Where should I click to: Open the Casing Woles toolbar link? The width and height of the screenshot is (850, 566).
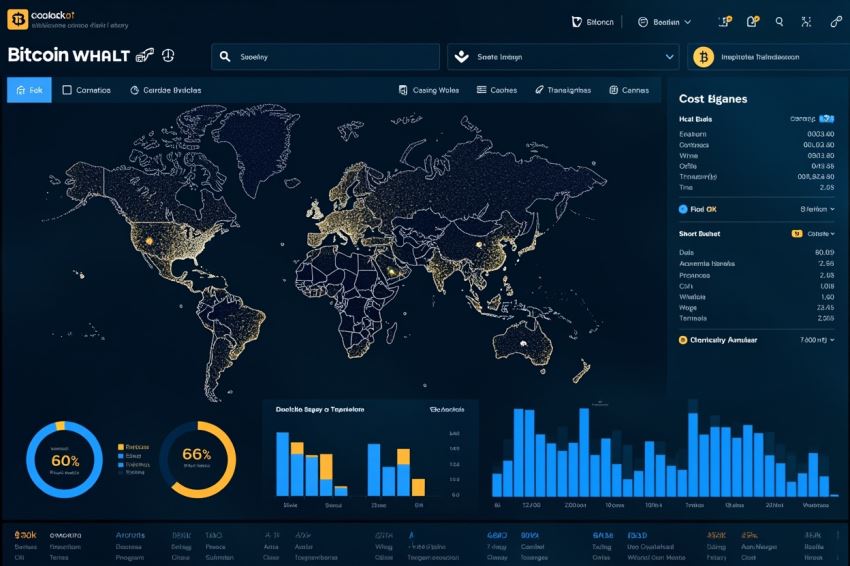point(429,90)
